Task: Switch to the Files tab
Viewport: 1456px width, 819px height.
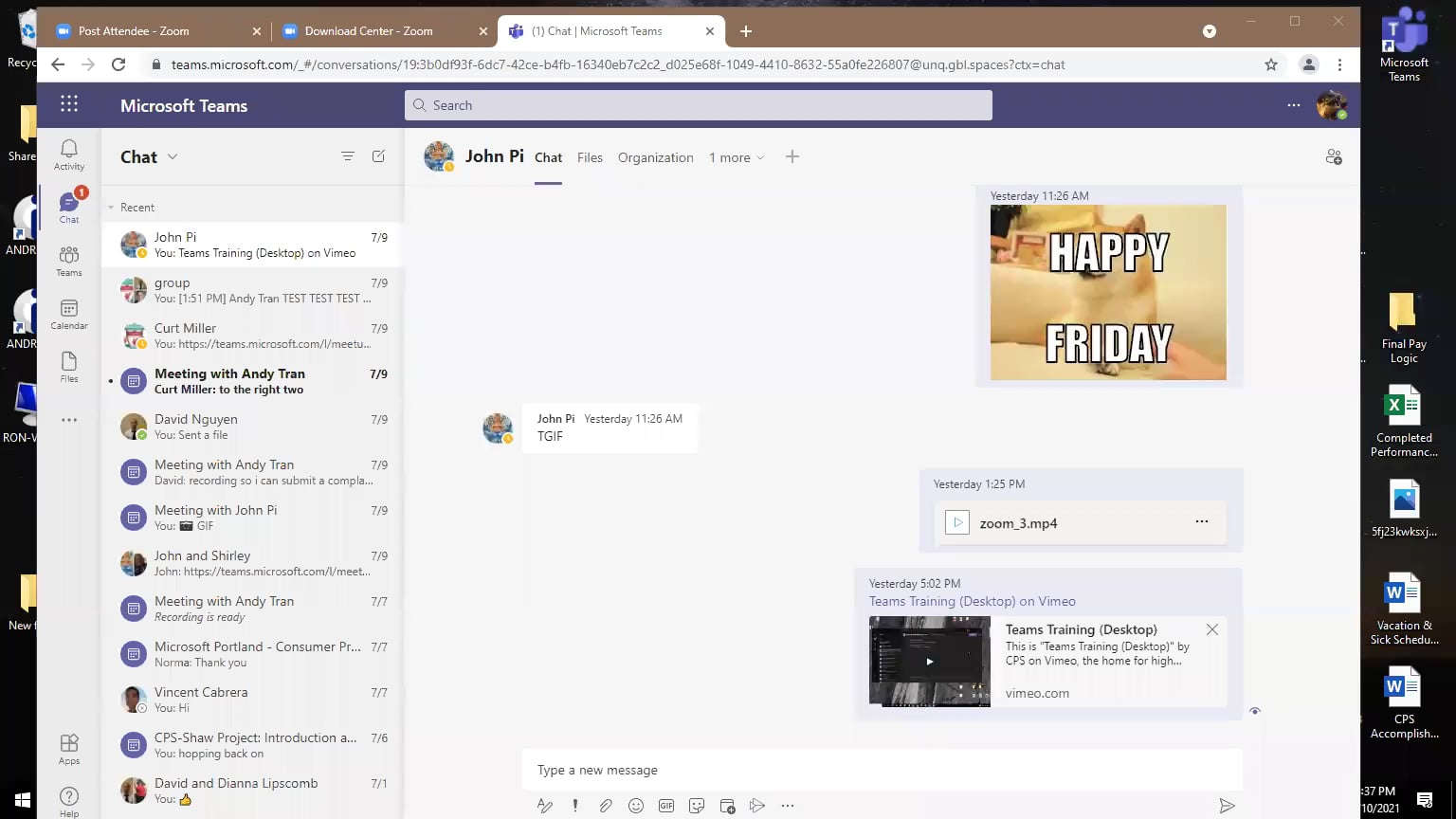Action: click(590, 157)
